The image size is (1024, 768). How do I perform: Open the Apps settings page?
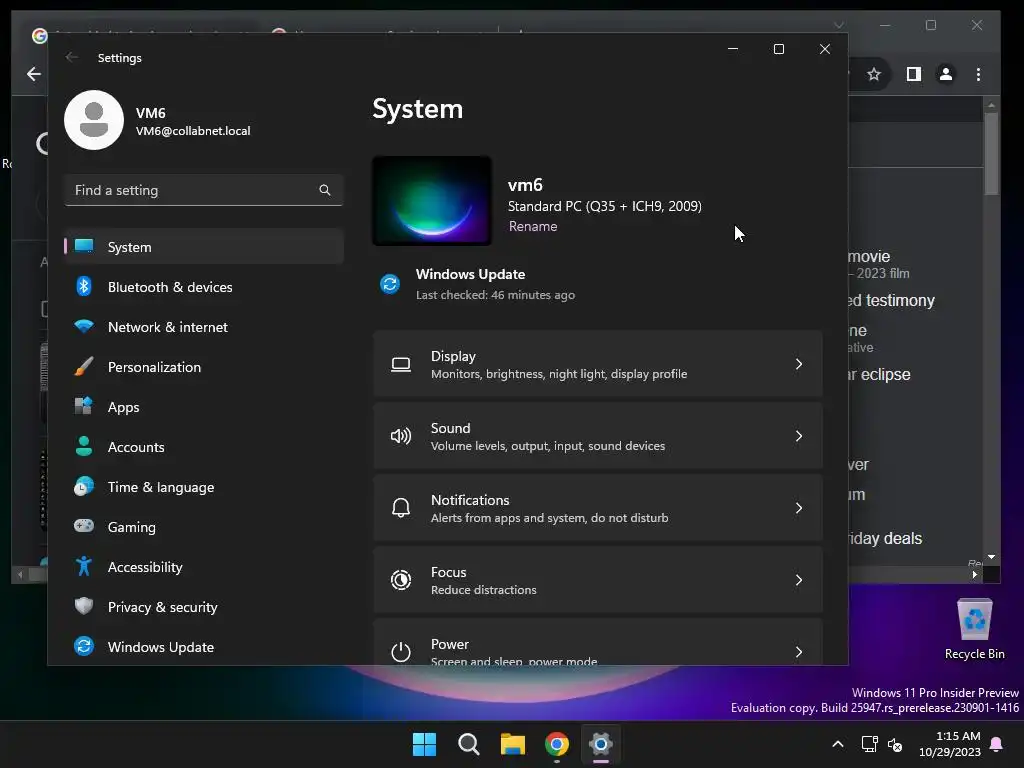(x=204, y=407)
